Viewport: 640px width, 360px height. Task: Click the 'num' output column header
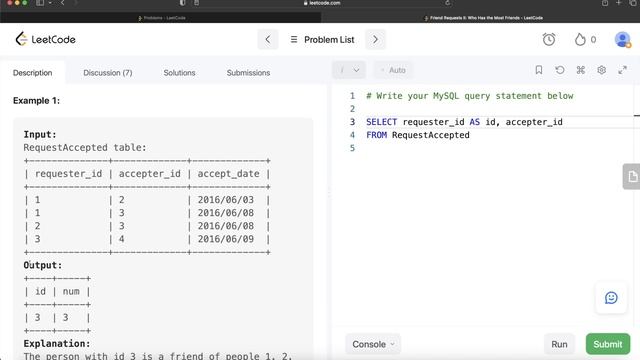click(x=71, y=291)
